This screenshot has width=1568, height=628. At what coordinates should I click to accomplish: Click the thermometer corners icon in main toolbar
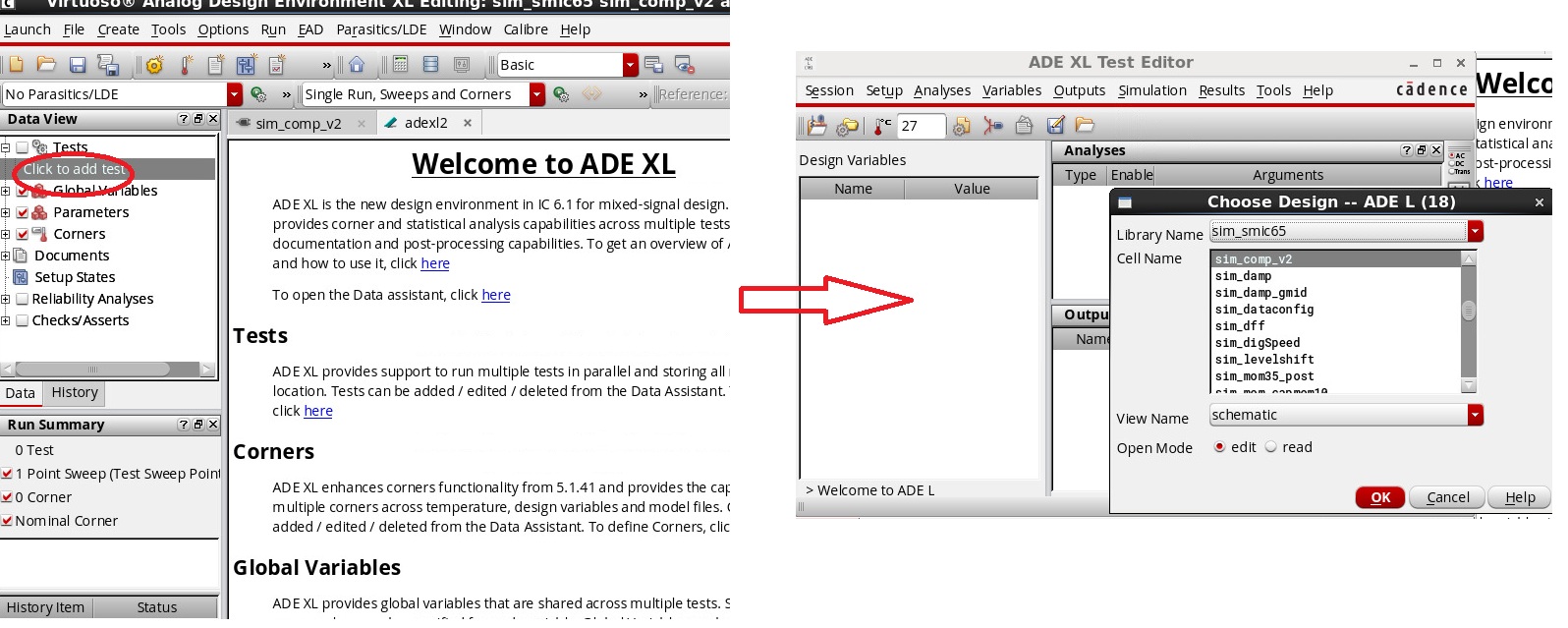186,66
